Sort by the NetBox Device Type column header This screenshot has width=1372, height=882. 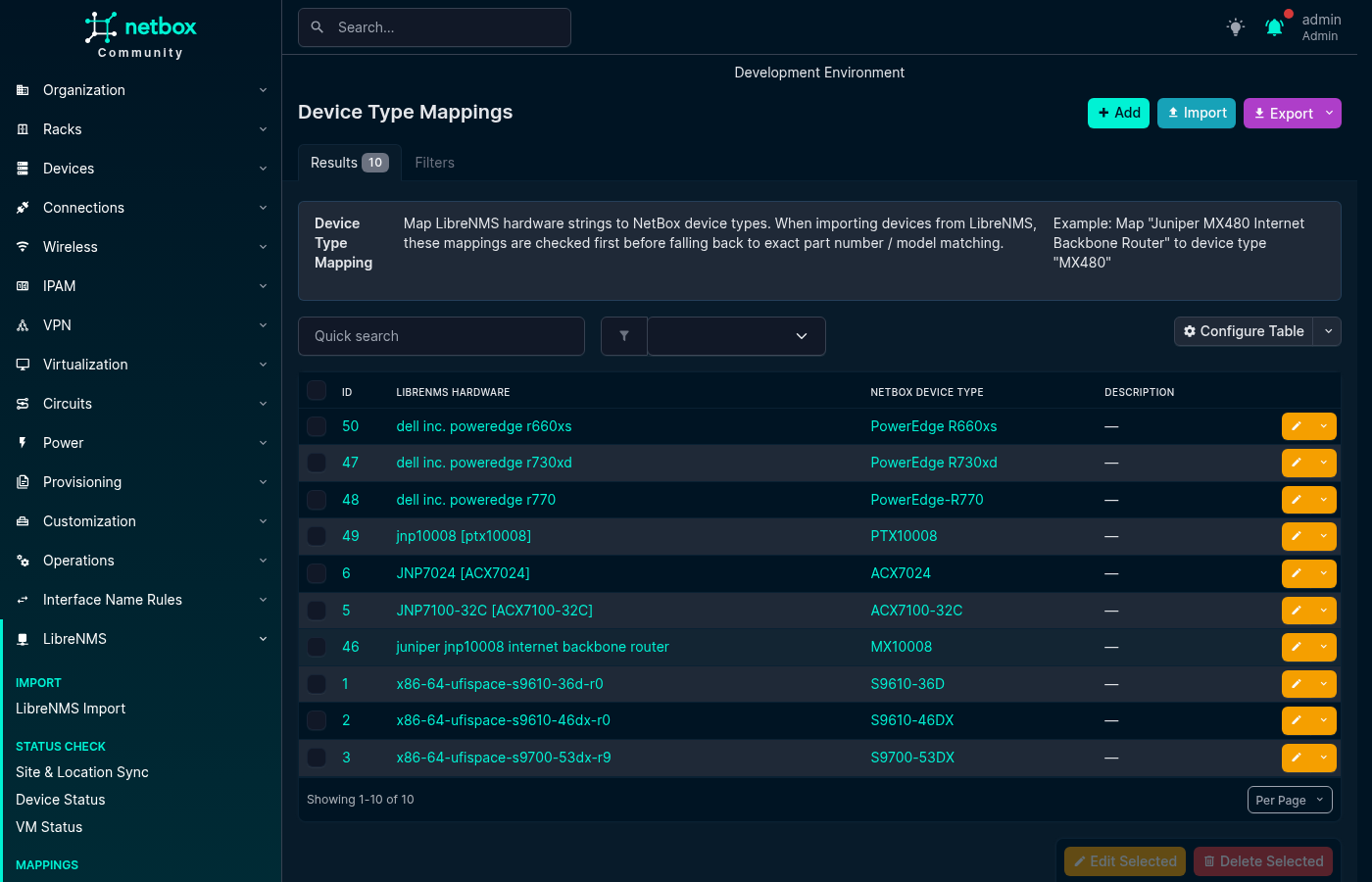[x=927, y=392]
